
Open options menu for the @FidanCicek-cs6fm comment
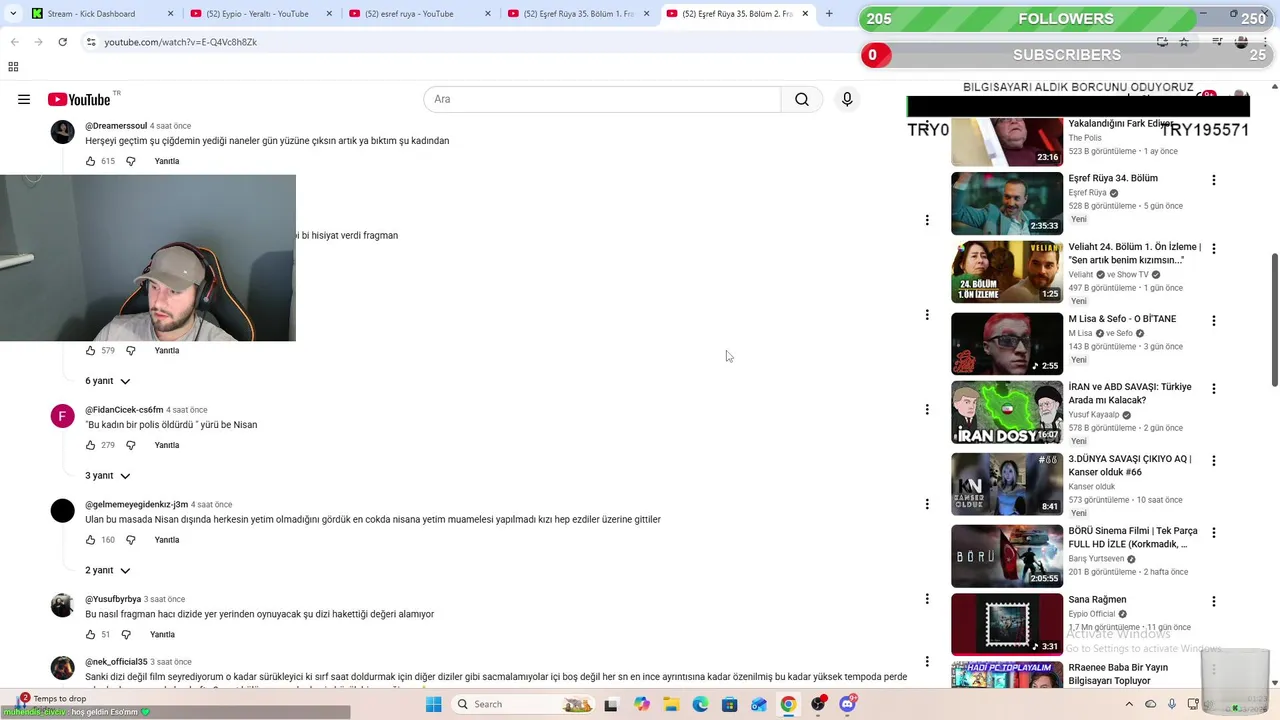pyautogui.click(x=927, y=409)
